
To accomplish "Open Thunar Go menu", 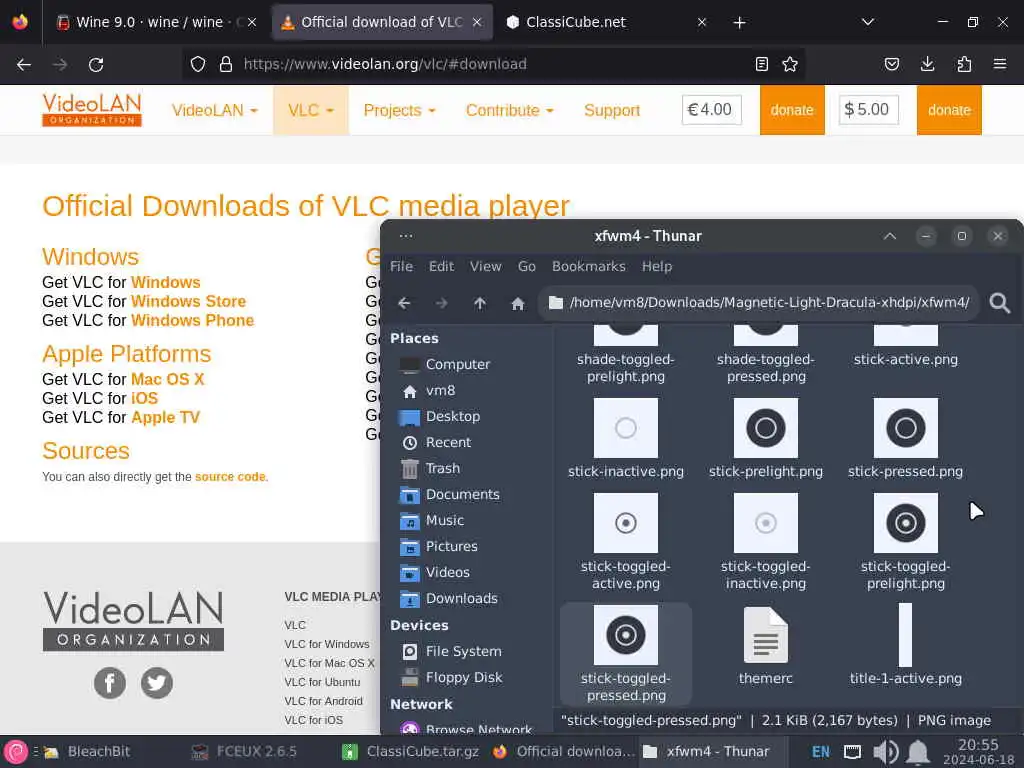I will point(526,266).
